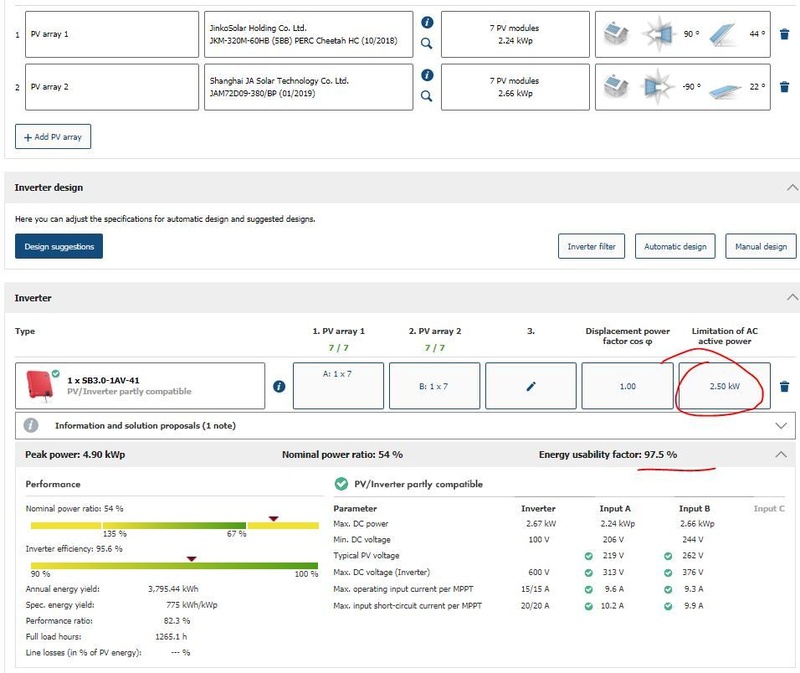Choose Manual design
The image size is (800, 673).
(761, 246)
